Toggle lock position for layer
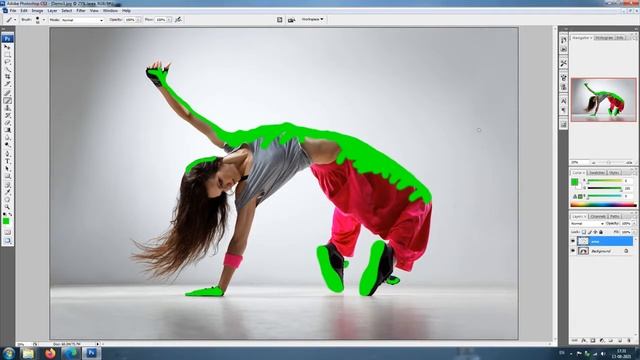 pos(595,232)
